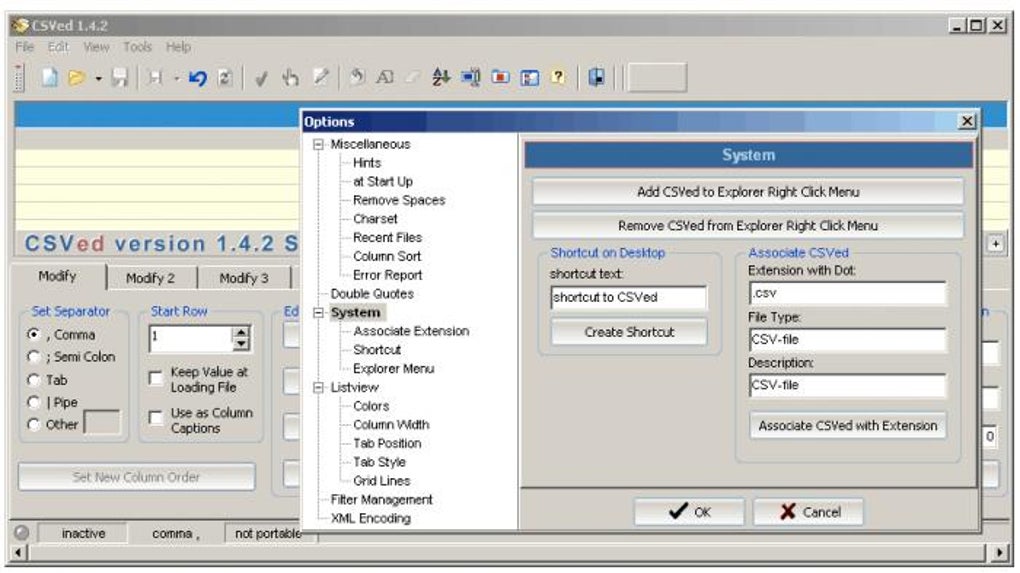Select the Semi Colon separator radio button
Screen dimensions: 1020x573
(34, 356)
